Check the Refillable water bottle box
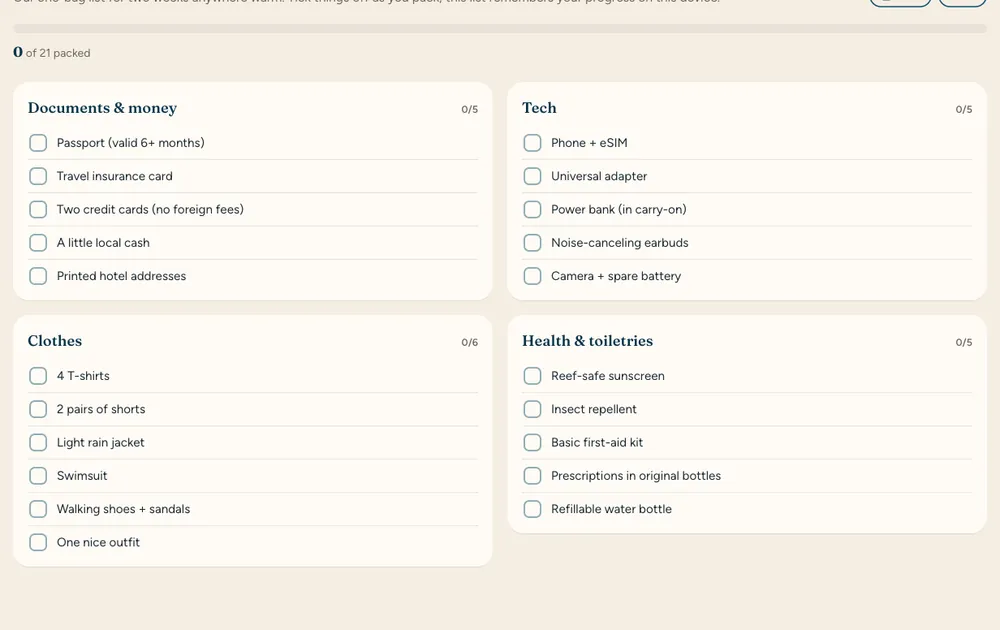The image size is (1000, 630). pos(533,508)
